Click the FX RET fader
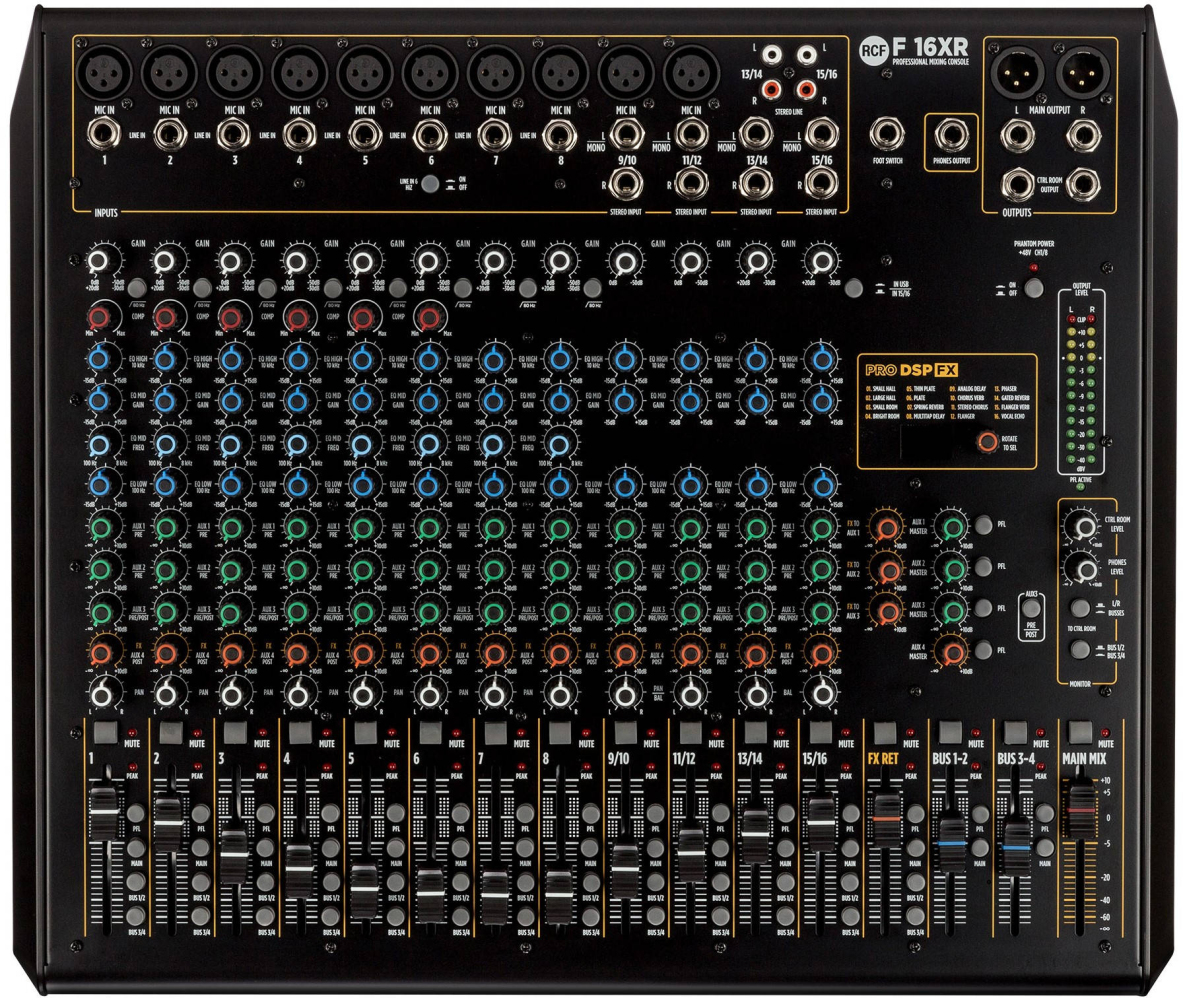The image size is (1183, 1000). (x=884, y=804)
